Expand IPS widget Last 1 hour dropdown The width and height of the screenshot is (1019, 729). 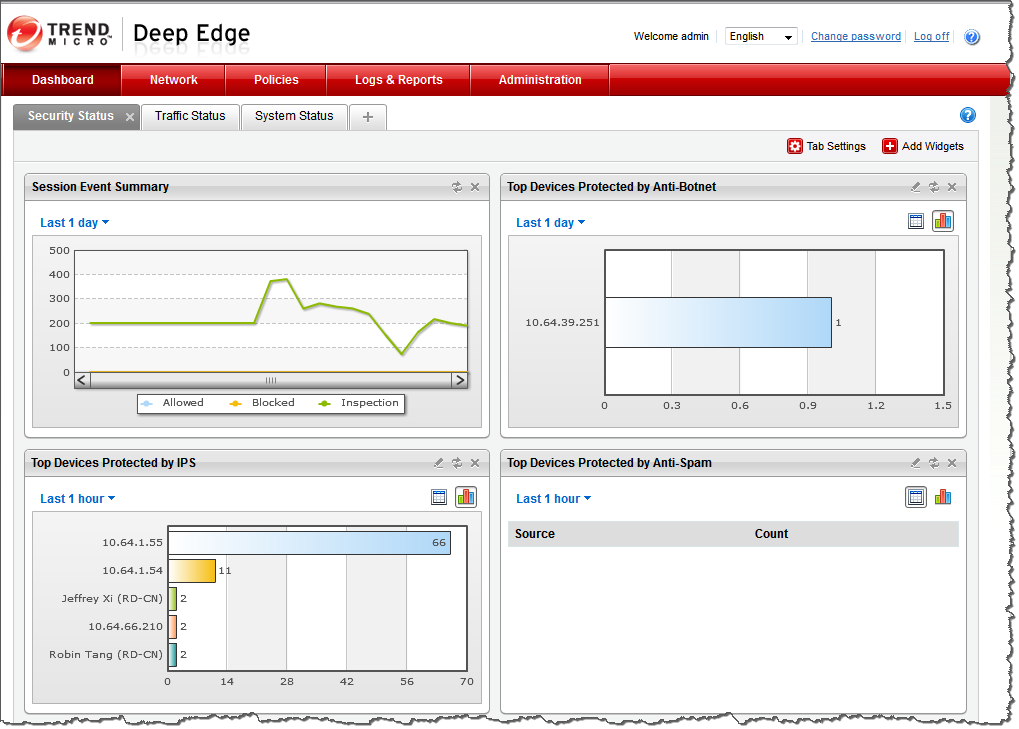tap(77, 499)
